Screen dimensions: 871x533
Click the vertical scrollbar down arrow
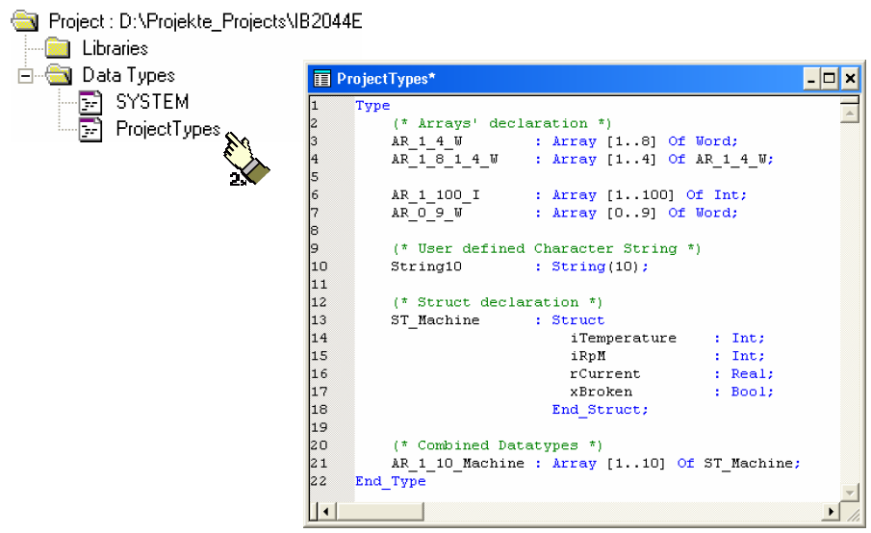[849, 492]
